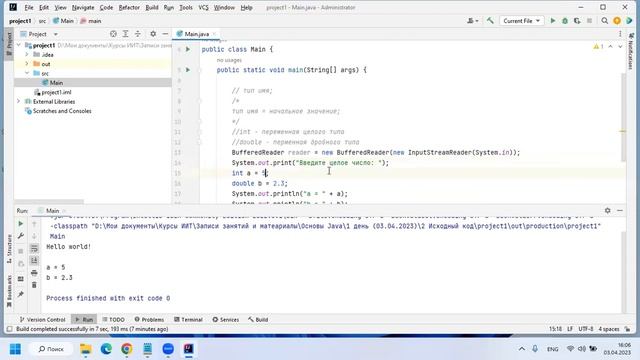Expand the out folder
Image resolution: width=640 pixels, height=360 pixels.
[27, 64]
